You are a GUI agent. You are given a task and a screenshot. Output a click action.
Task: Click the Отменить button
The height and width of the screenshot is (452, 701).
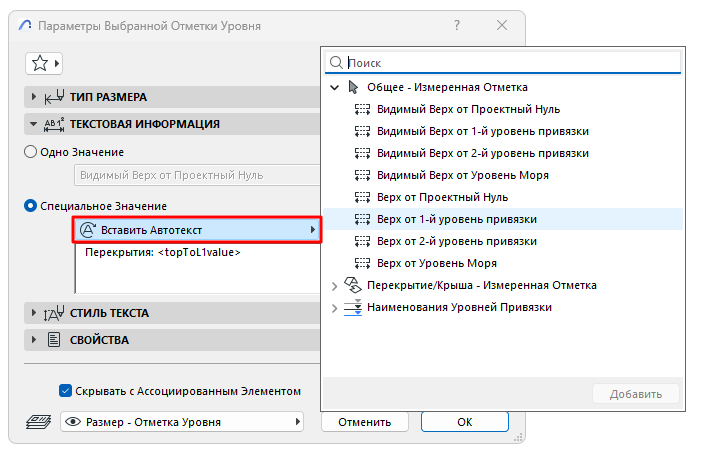365,422
